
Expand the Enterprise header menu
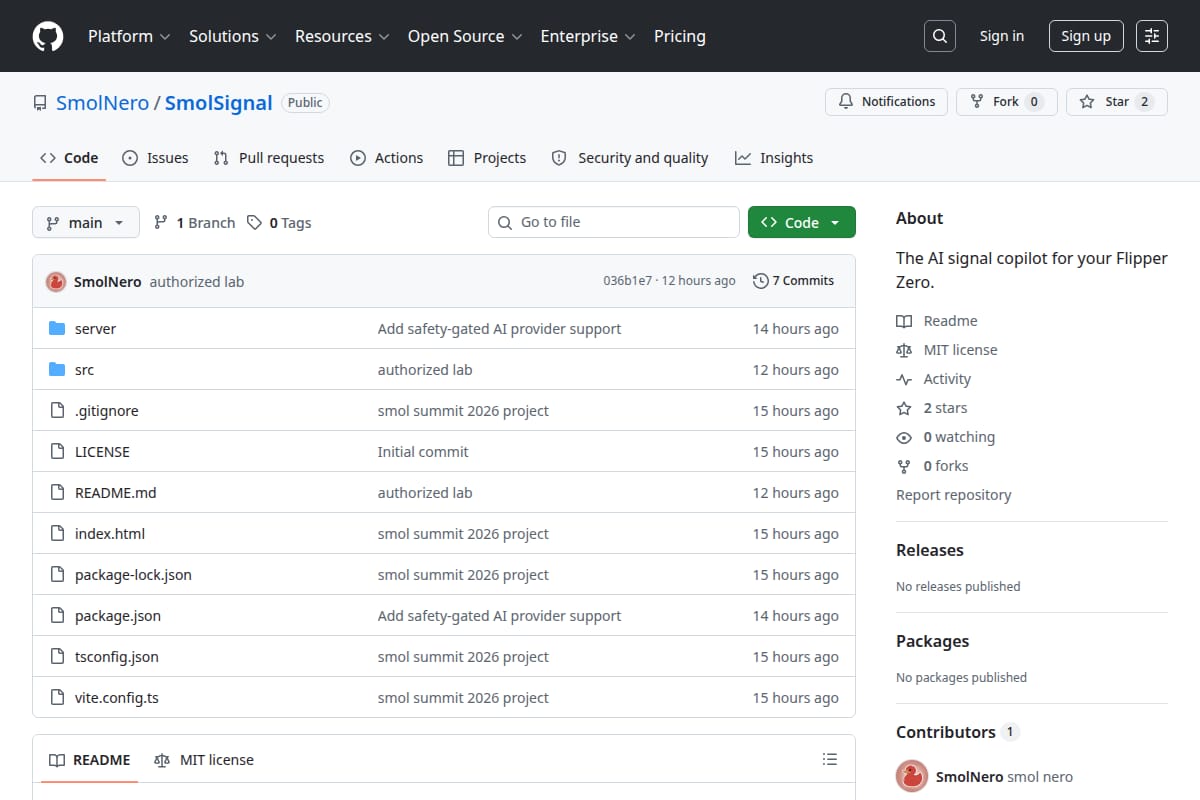(x=588, y=36)
